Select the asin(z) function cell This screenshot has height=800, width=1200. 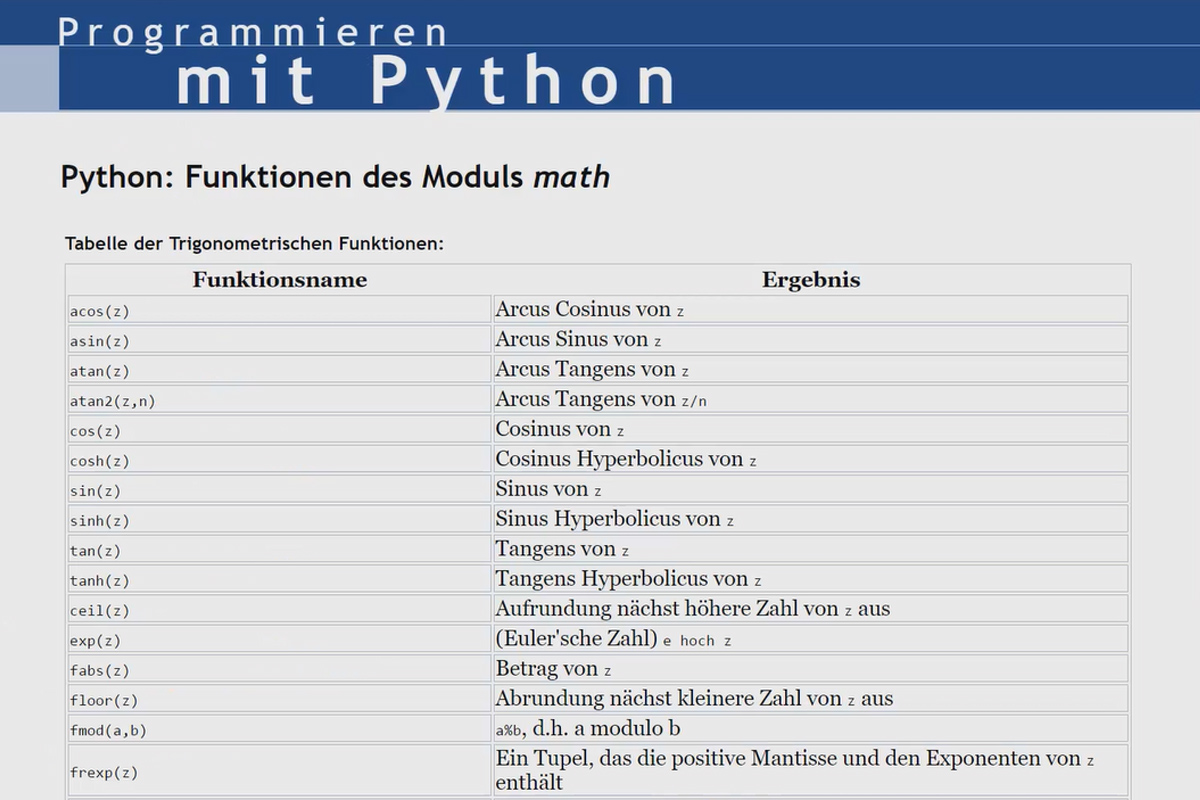tap(280, 340)
